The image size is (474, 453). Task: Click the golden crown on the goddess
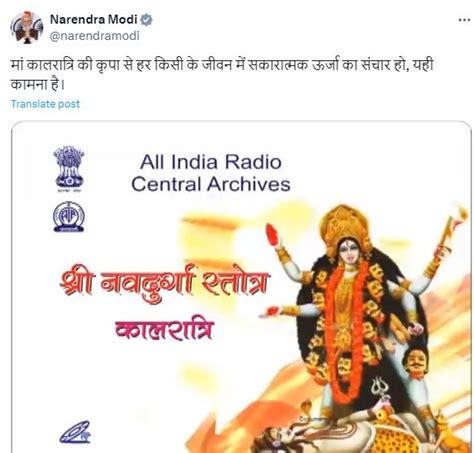pos(345,228)
